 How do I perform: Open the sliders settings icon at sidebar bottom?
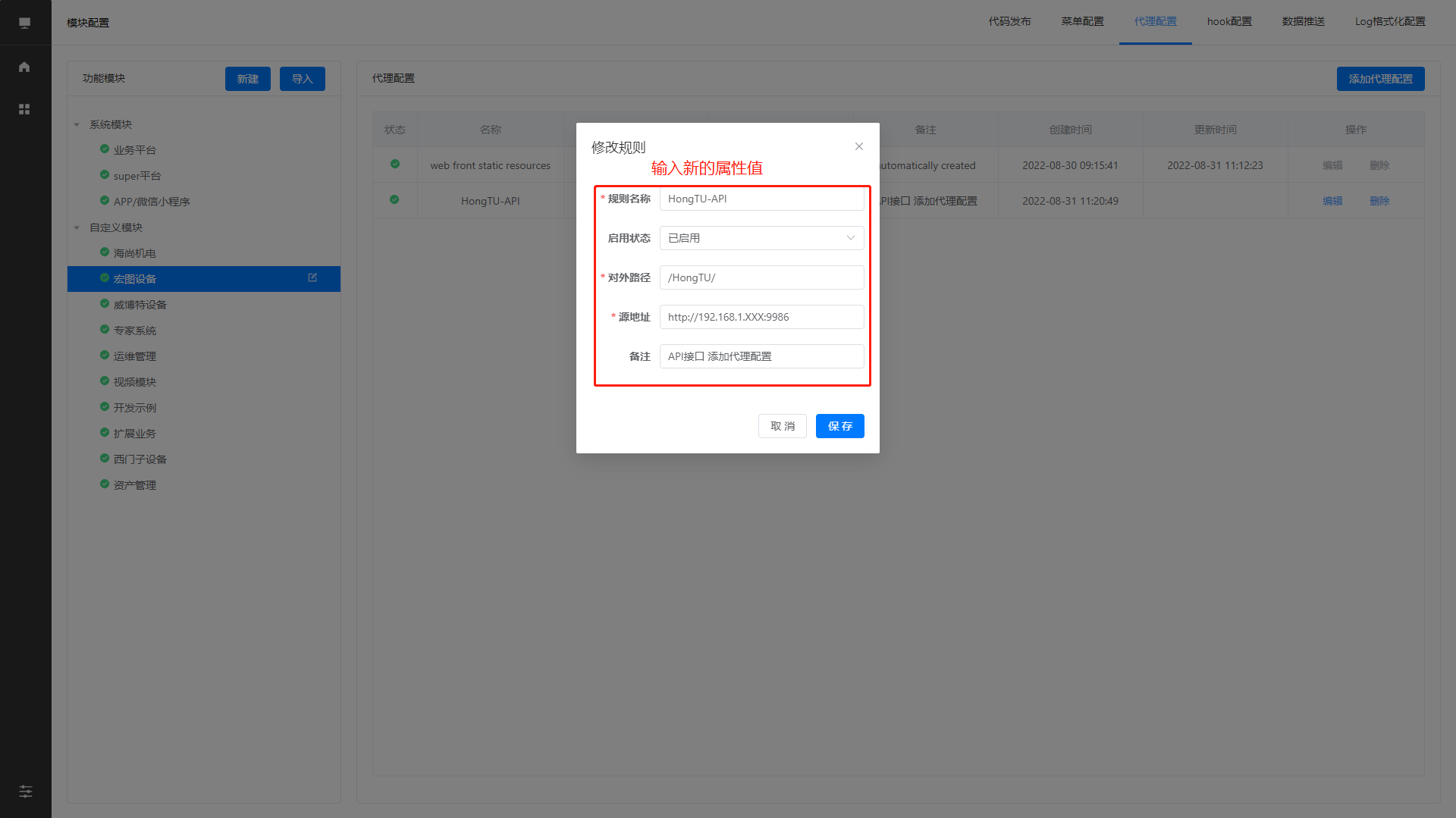(x=26, y=791)
